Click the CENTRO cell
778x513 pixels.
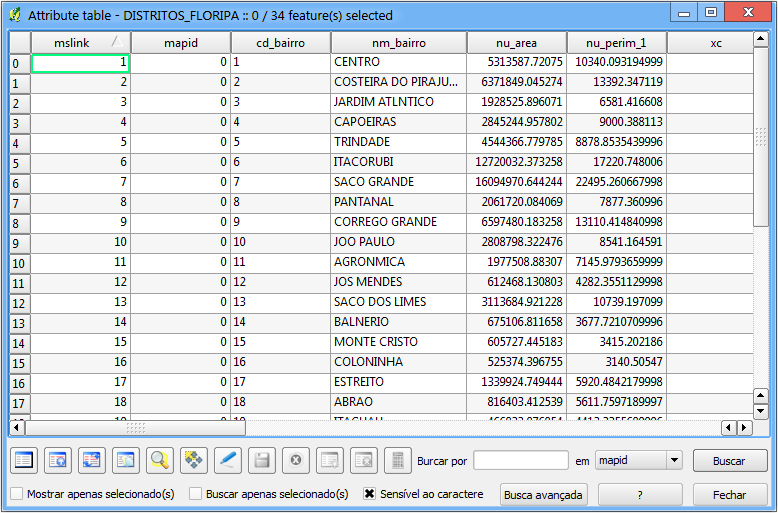399,62
